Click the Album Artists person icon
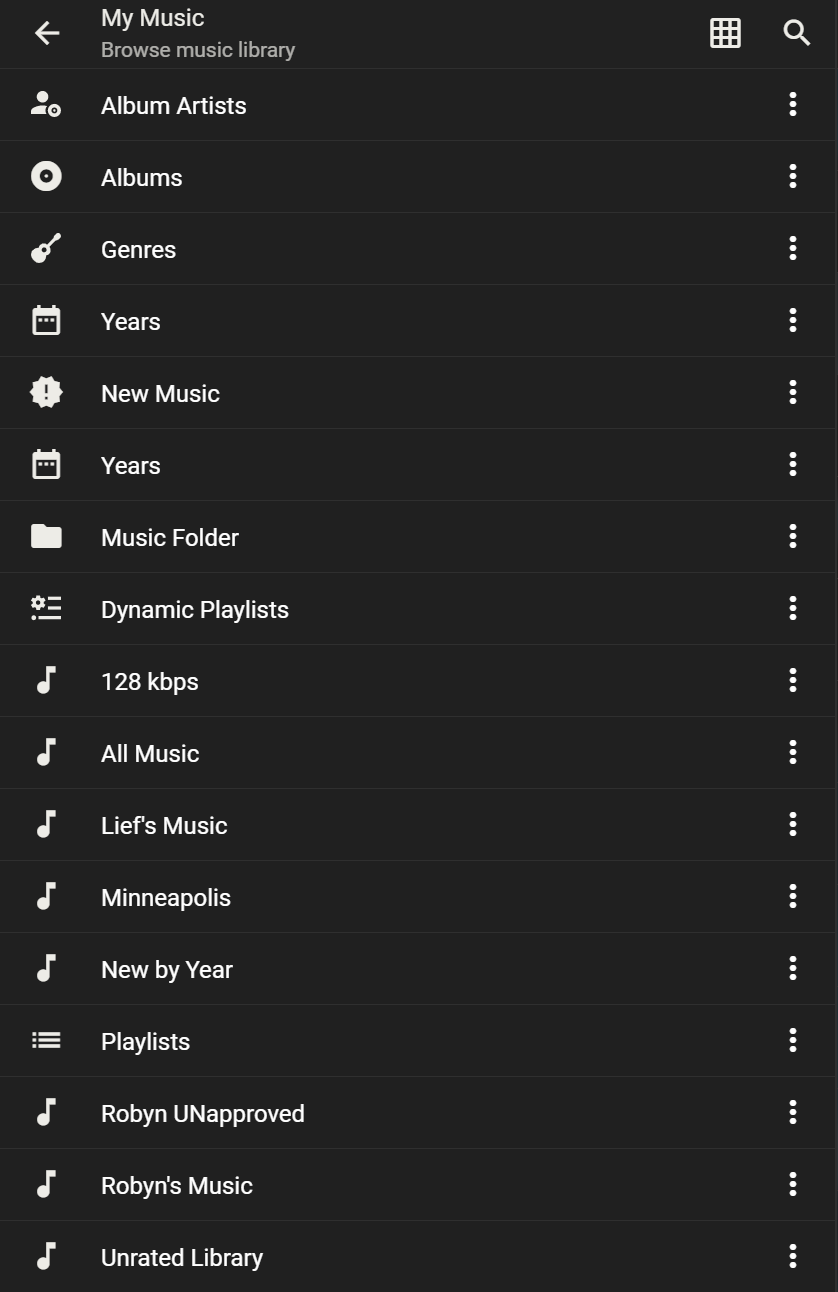 pos(46,105)
